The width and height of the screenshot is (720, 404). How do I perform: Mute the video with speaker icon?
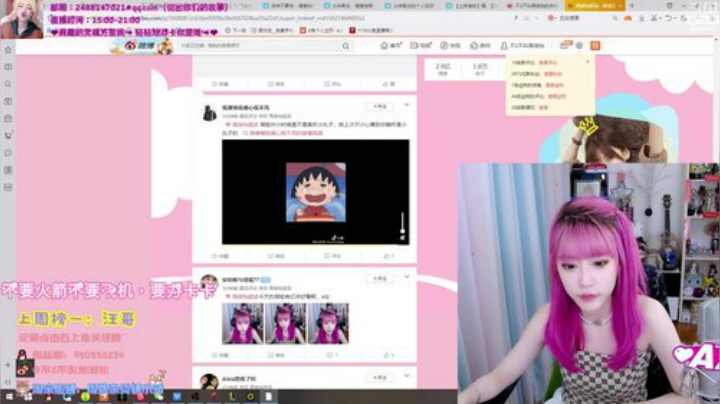tap(402, 237)
